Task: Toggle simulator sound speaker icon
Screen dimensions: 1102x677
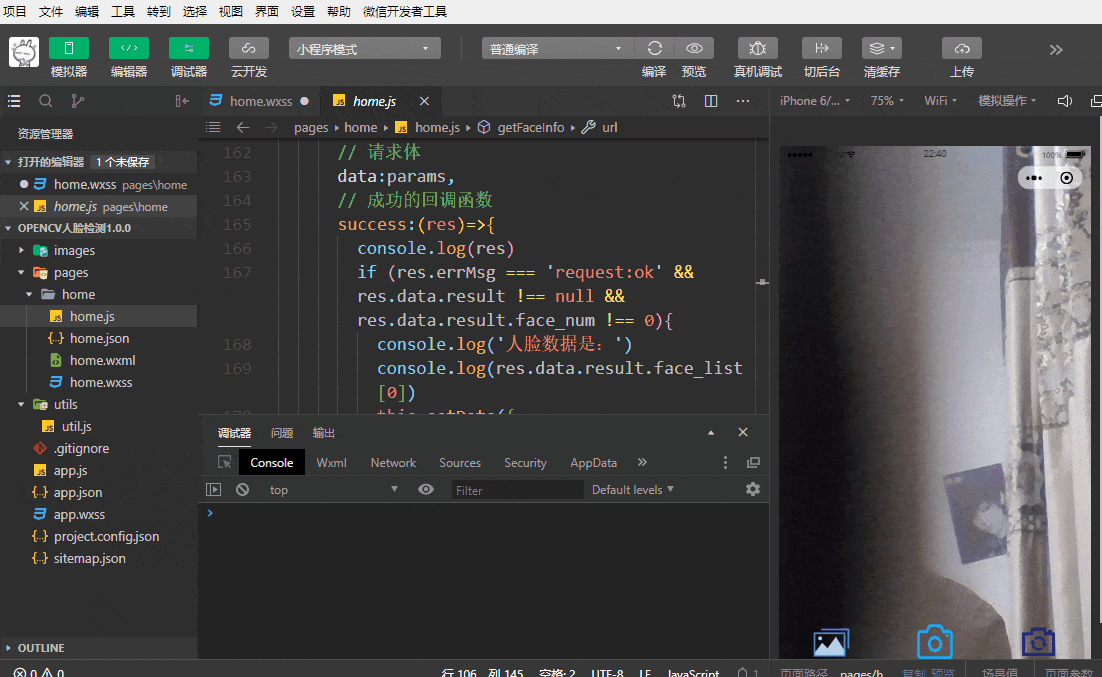Action: point(1065,101)
